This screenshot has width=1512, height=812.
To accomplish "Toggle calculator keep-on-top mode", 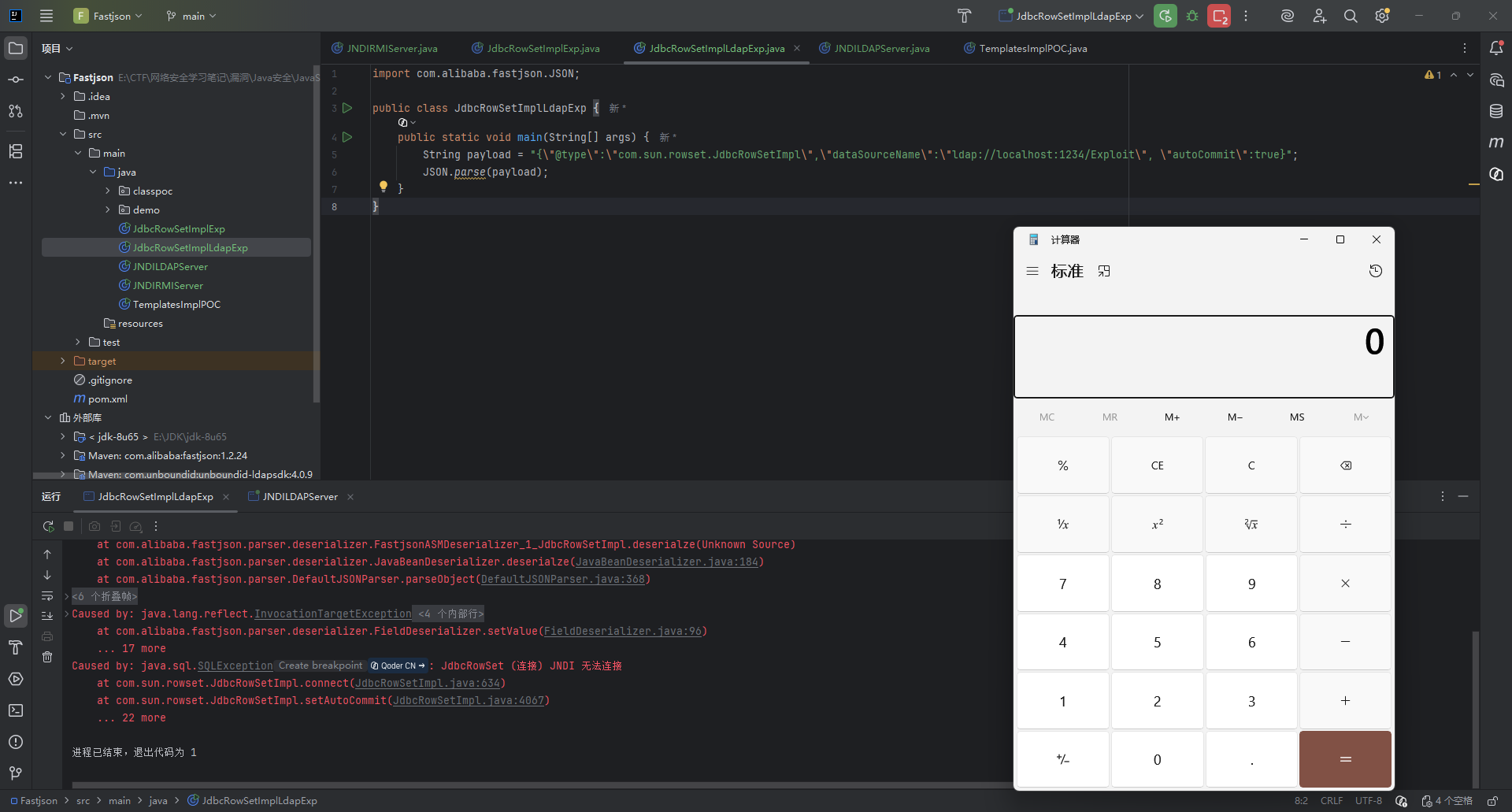I will coord(1104,271).
